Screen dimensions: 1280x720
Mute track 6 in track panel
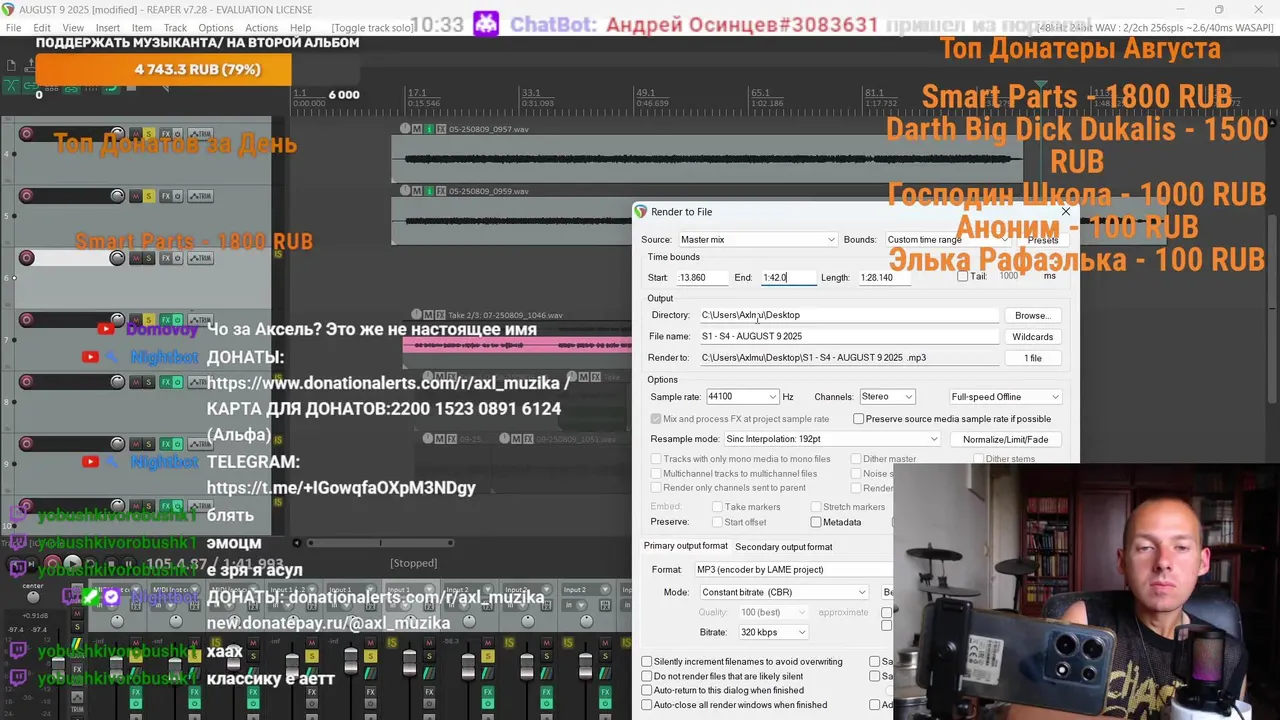[x=135, y=258]
